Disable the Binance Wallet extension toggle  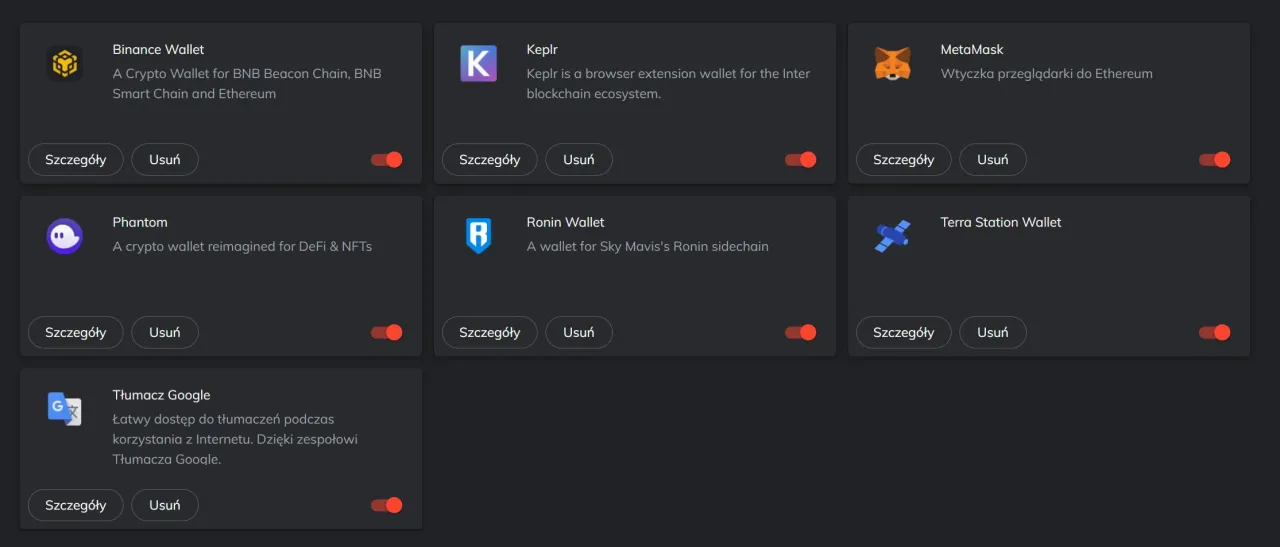click(387, 160)
